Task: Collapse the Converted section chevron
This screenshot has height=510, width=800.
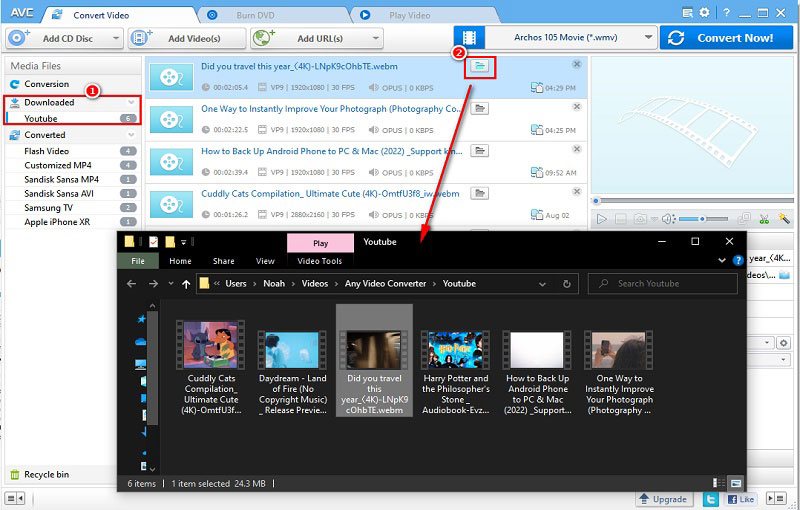Action: click(131, 135)
